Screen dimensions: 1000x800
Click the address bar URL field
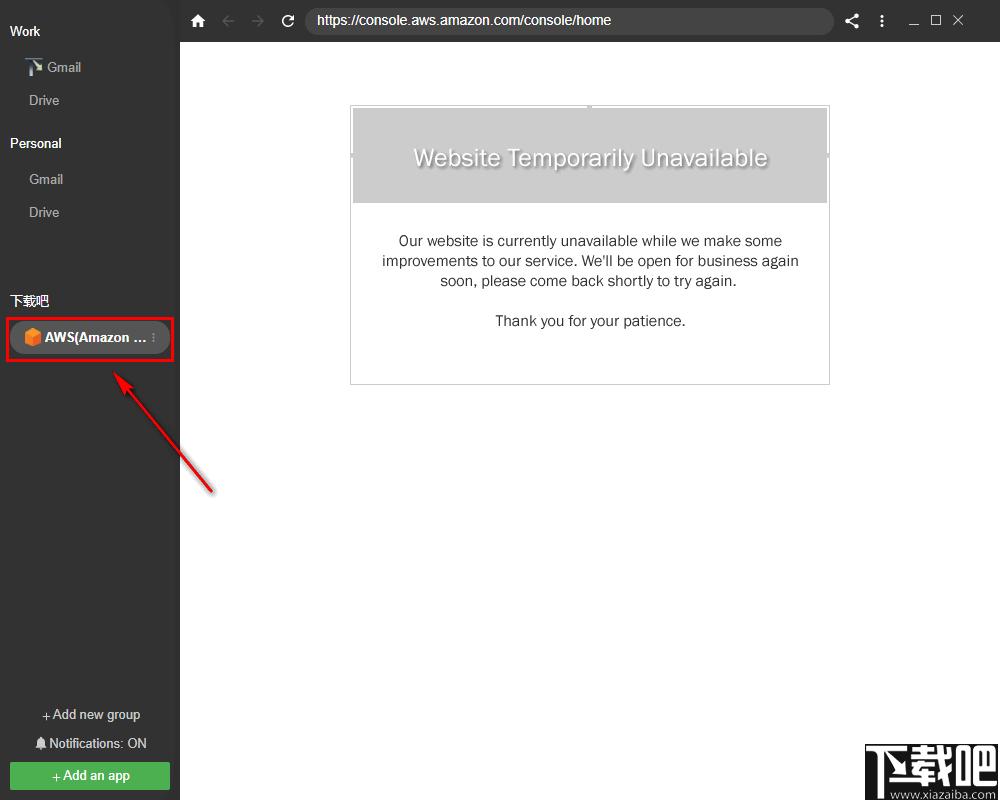coord(569,21)
